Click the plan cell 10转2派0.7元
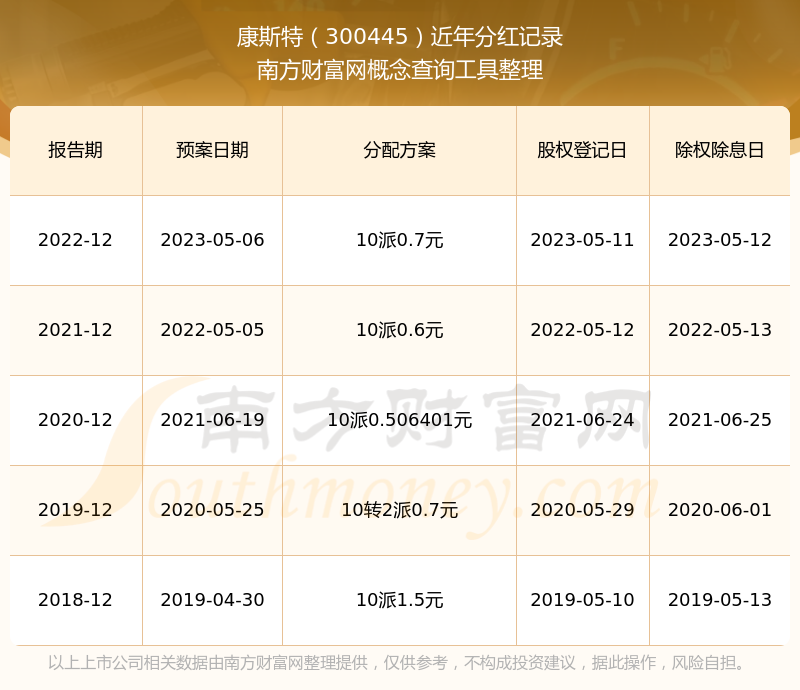 click(x=399, y=510)
